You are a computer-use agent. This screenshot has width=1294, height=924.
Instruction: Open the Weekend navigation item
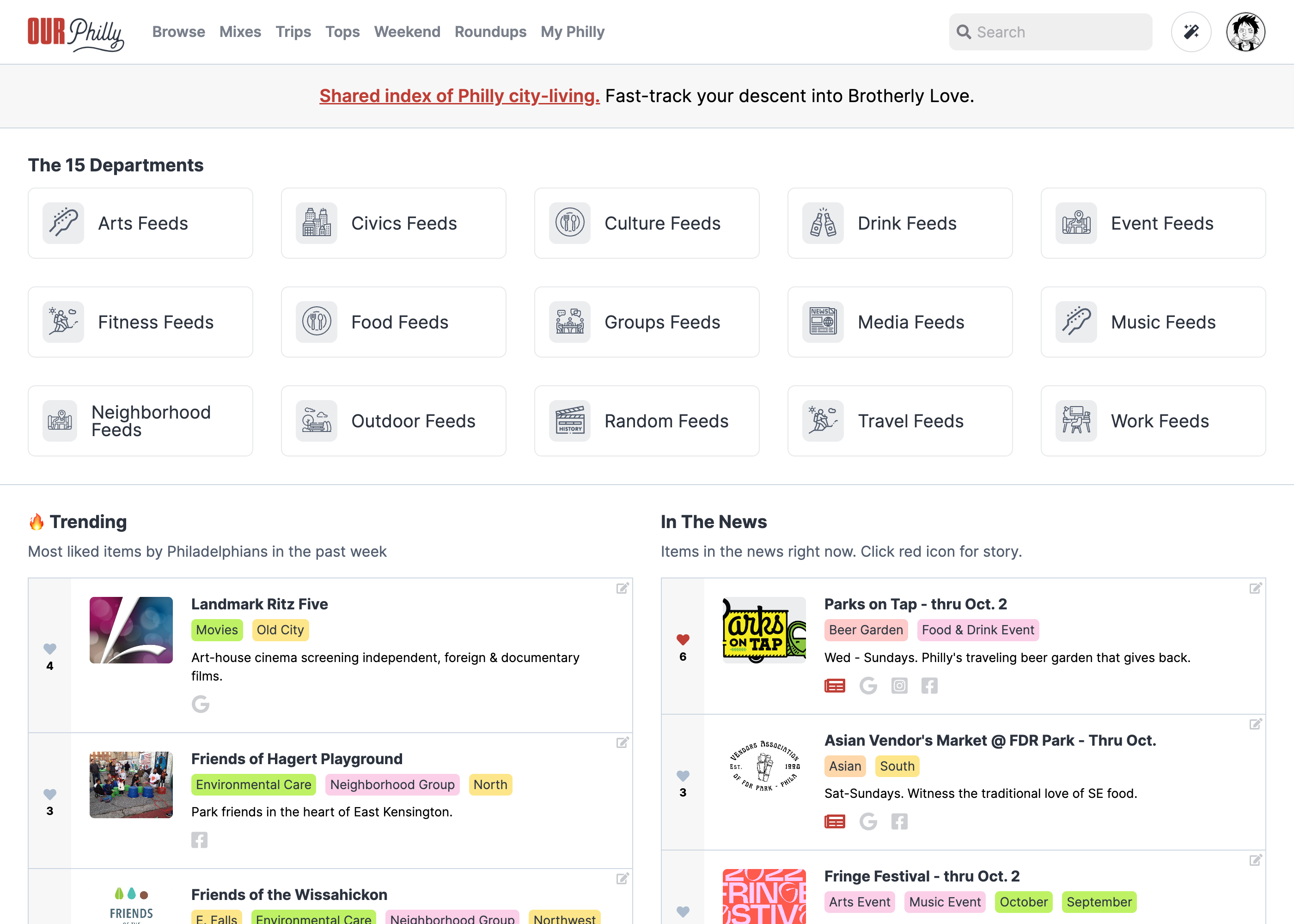[x=407, y=32]
